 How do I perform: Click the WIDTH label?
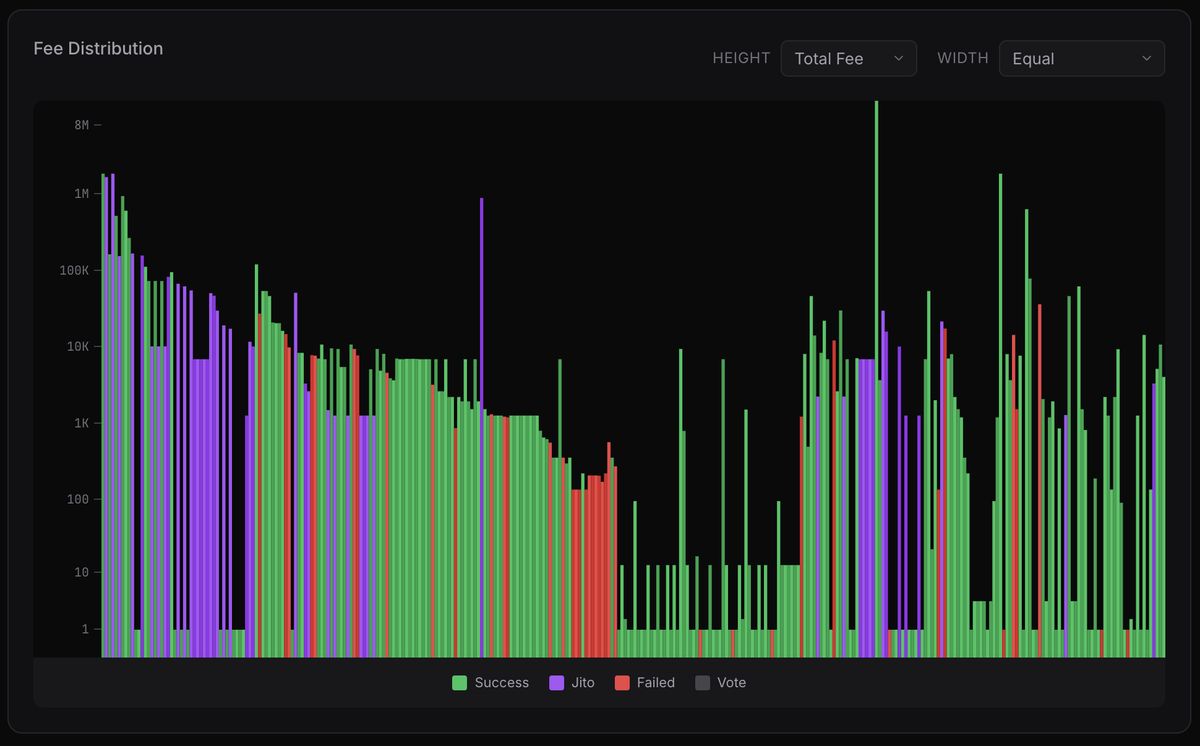[963, 58]
